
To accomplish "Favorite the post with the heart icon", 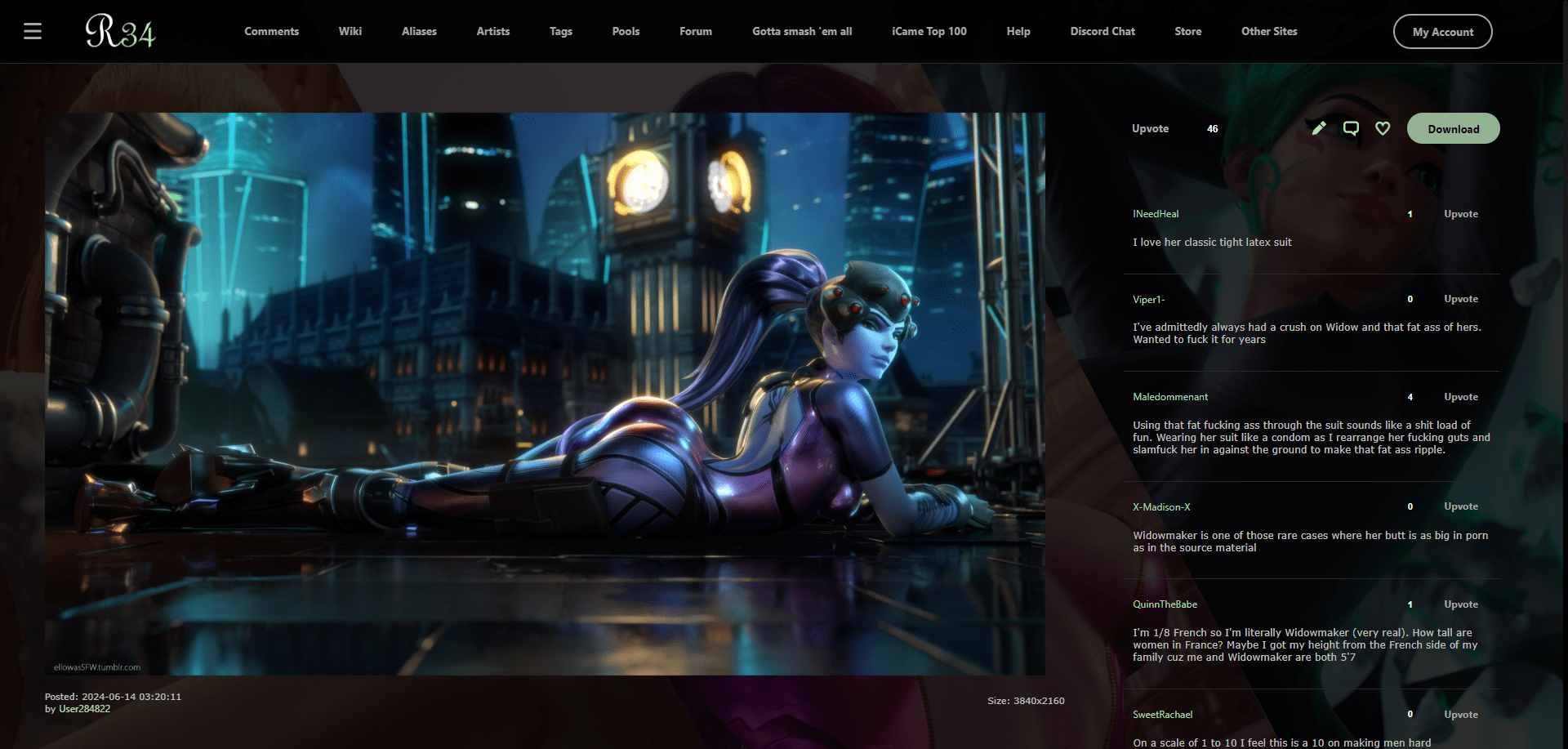I will tap(1383, 128).
